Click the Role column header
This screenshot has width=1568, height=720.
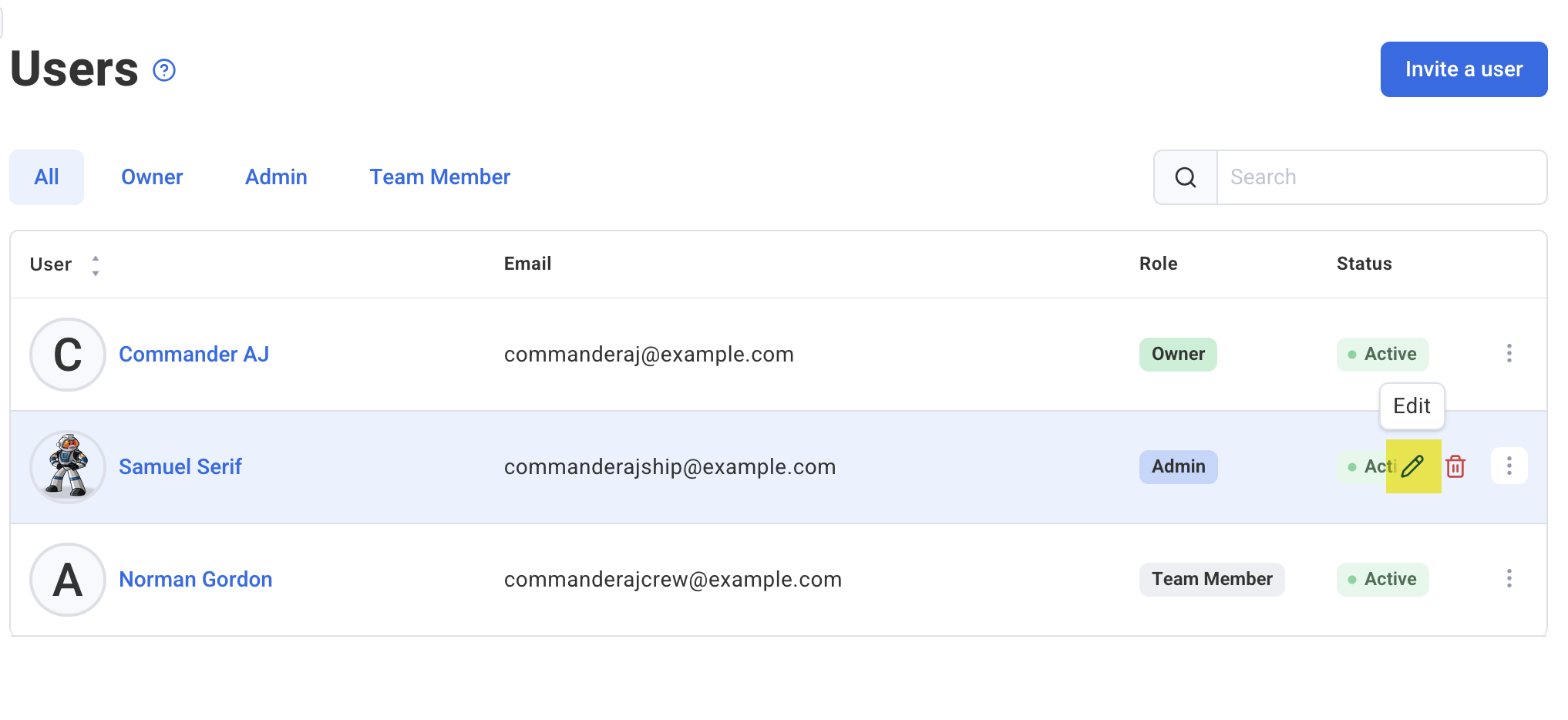click(1159, 264)
